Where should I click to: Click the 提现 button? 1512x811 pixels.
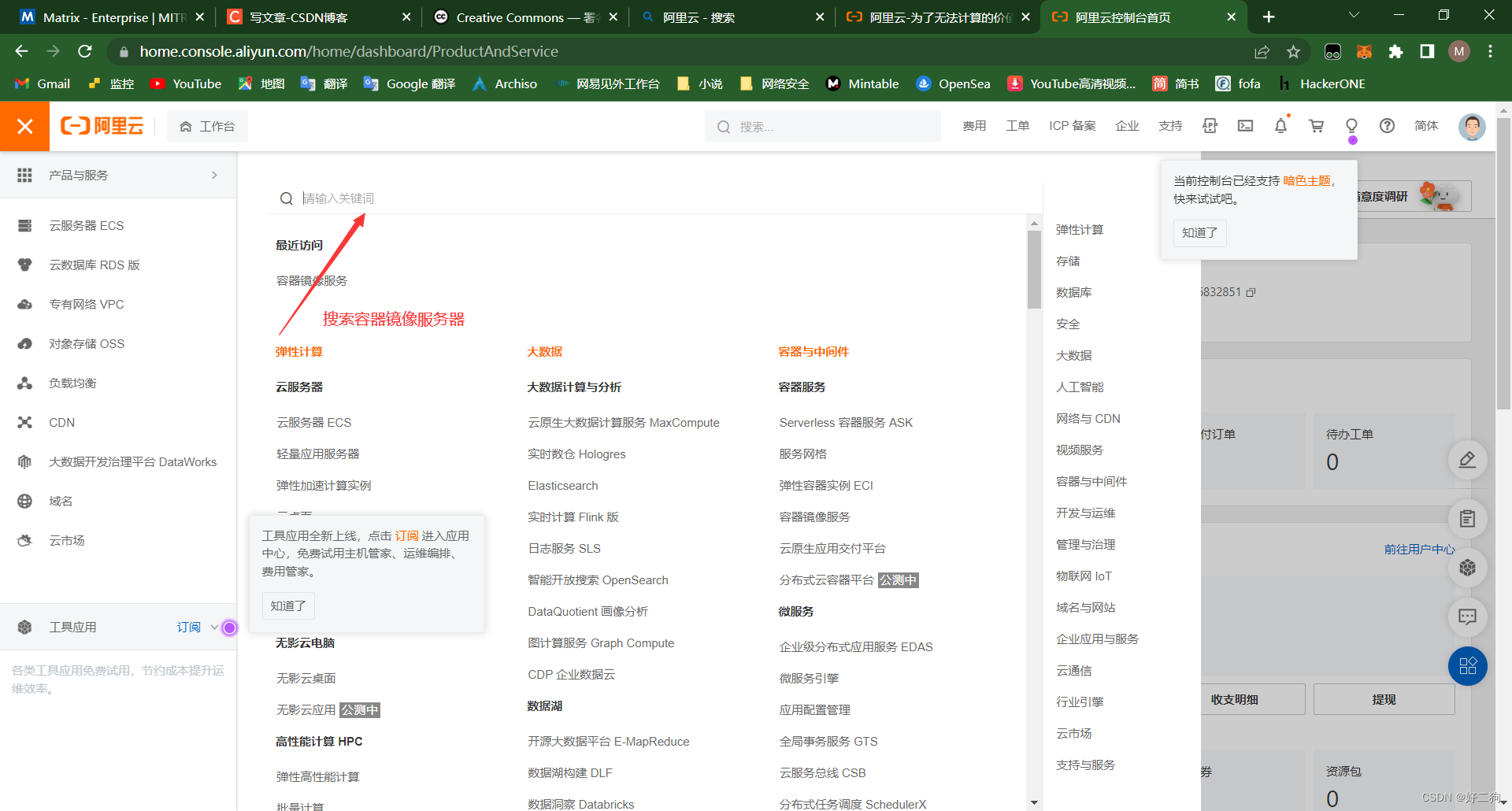[1384, 699]
